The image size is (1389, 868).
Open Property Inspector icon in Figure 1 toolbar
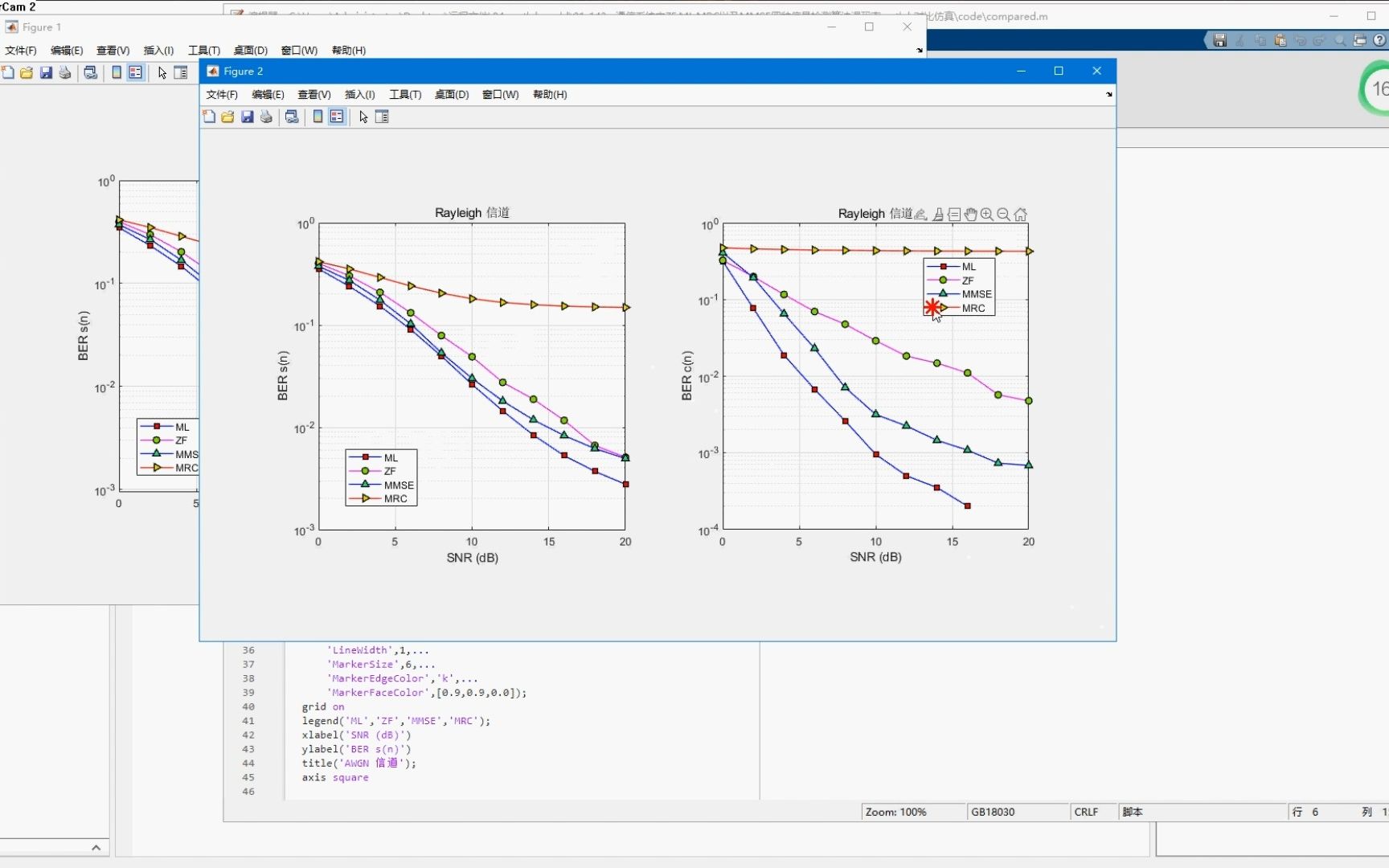click(181, 72)
